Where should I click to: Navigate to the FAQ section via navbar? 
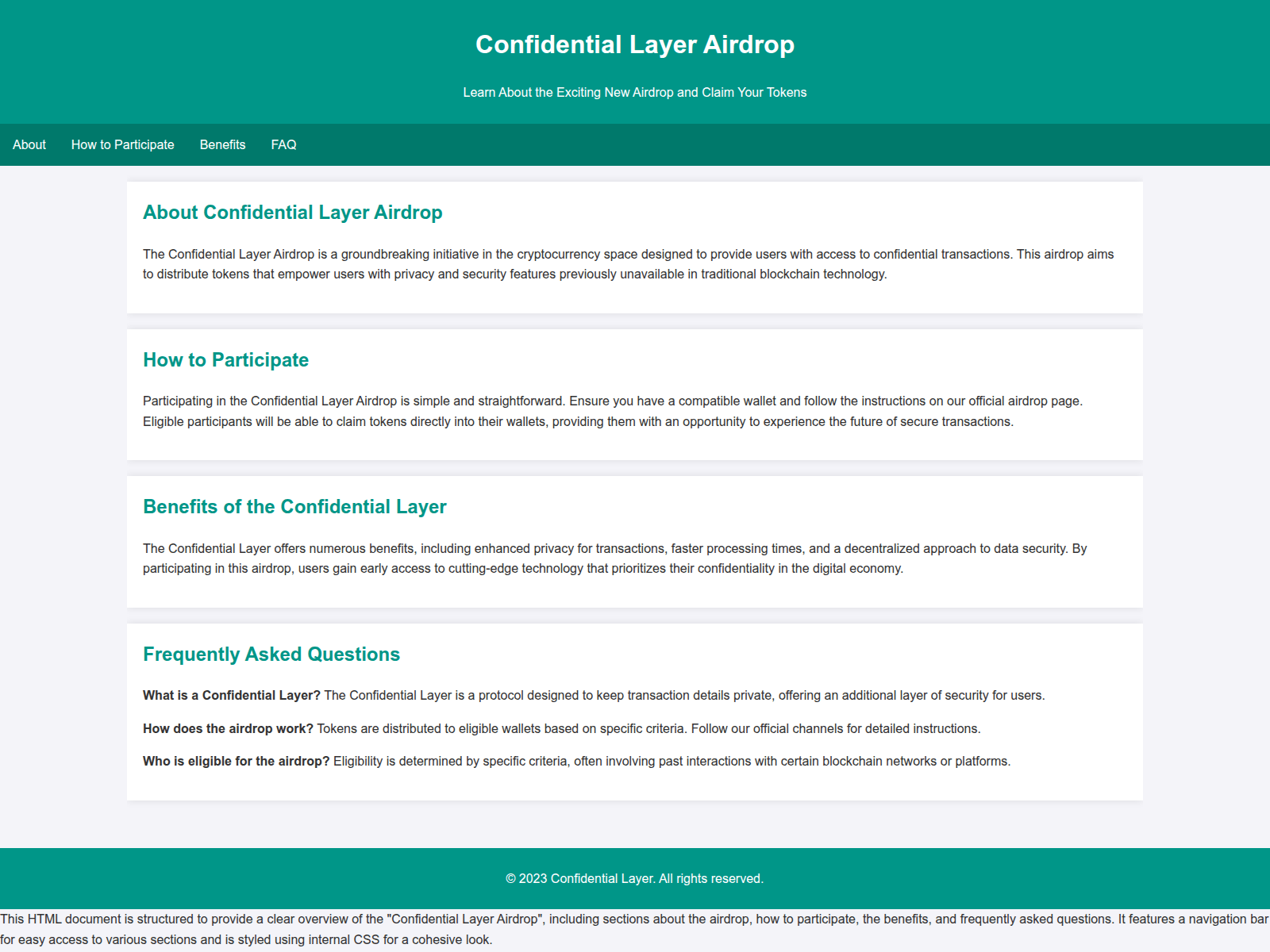[x=283, y=144]
